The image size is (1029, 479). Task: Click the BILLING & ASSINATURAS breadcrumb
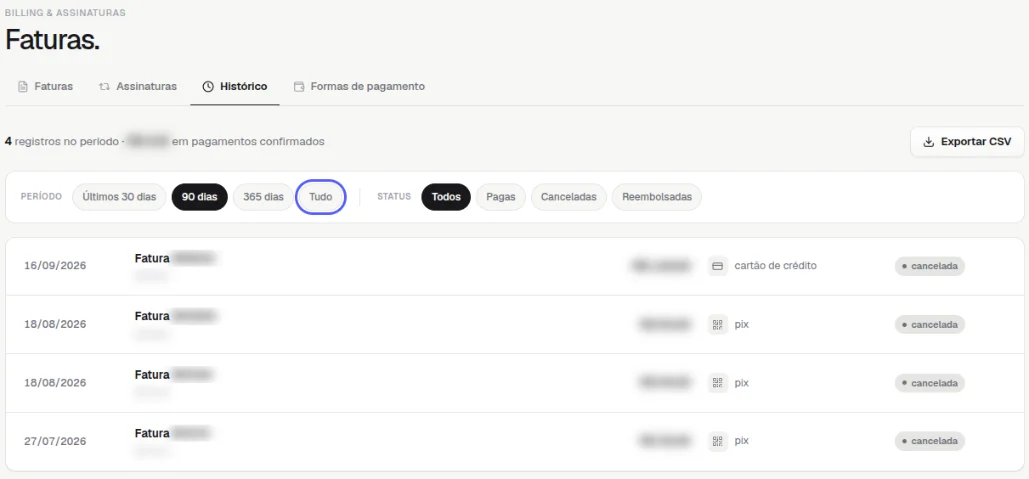click(65, 12)
